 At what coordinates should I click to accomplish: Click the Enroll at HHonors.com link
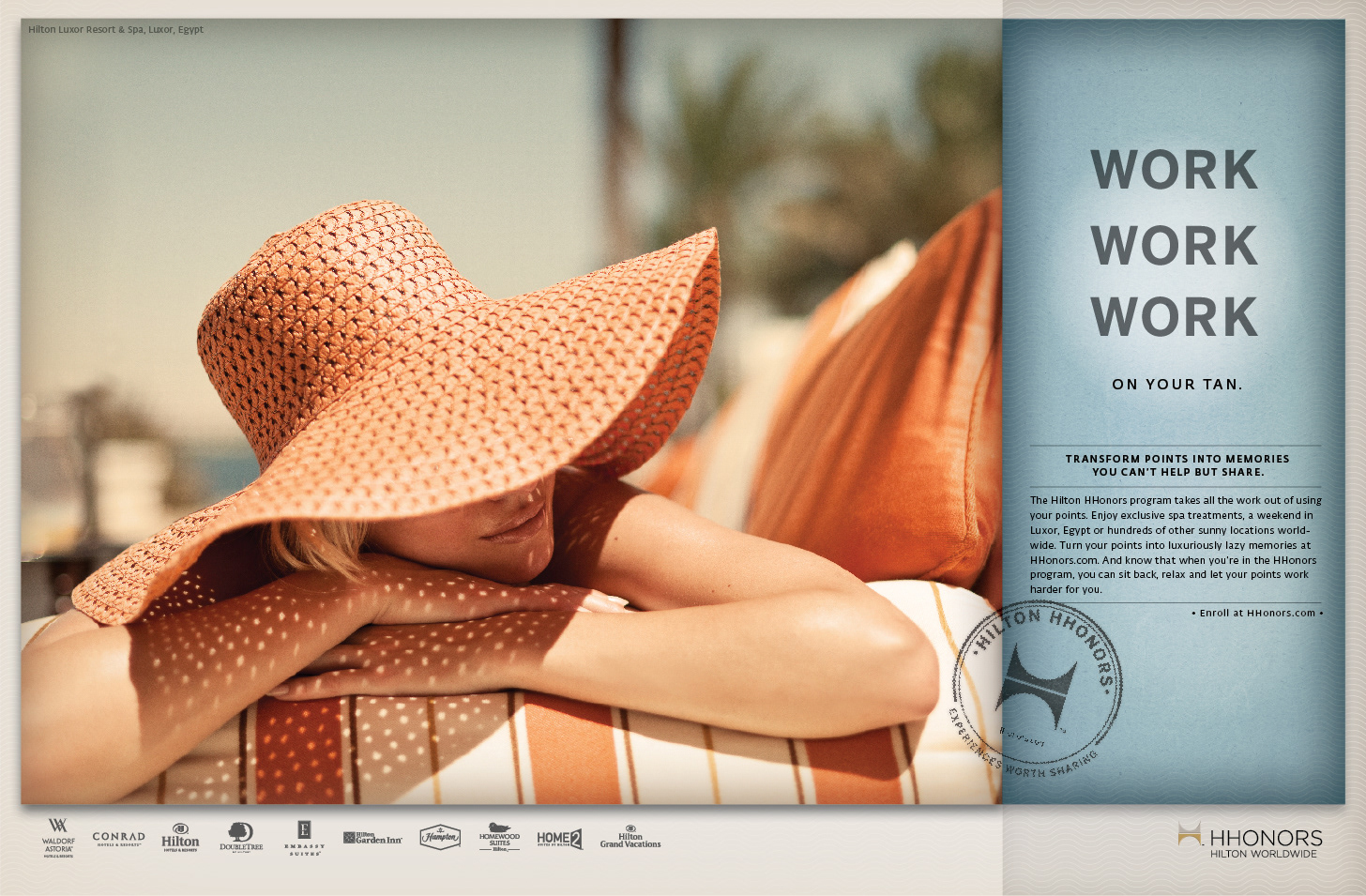[x=1257, y=613]
